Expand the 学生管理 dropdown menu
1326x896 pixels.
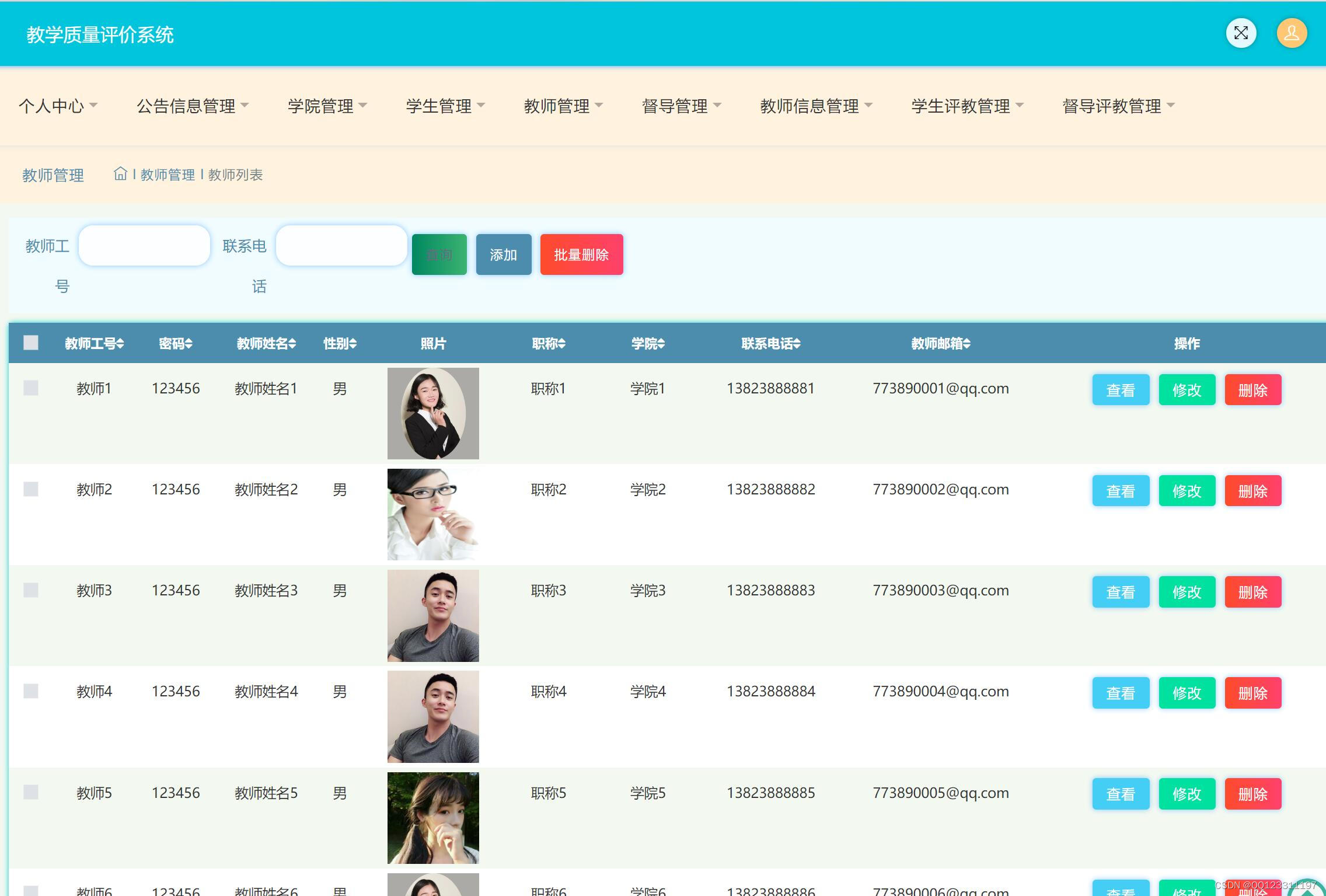point(445,106)
